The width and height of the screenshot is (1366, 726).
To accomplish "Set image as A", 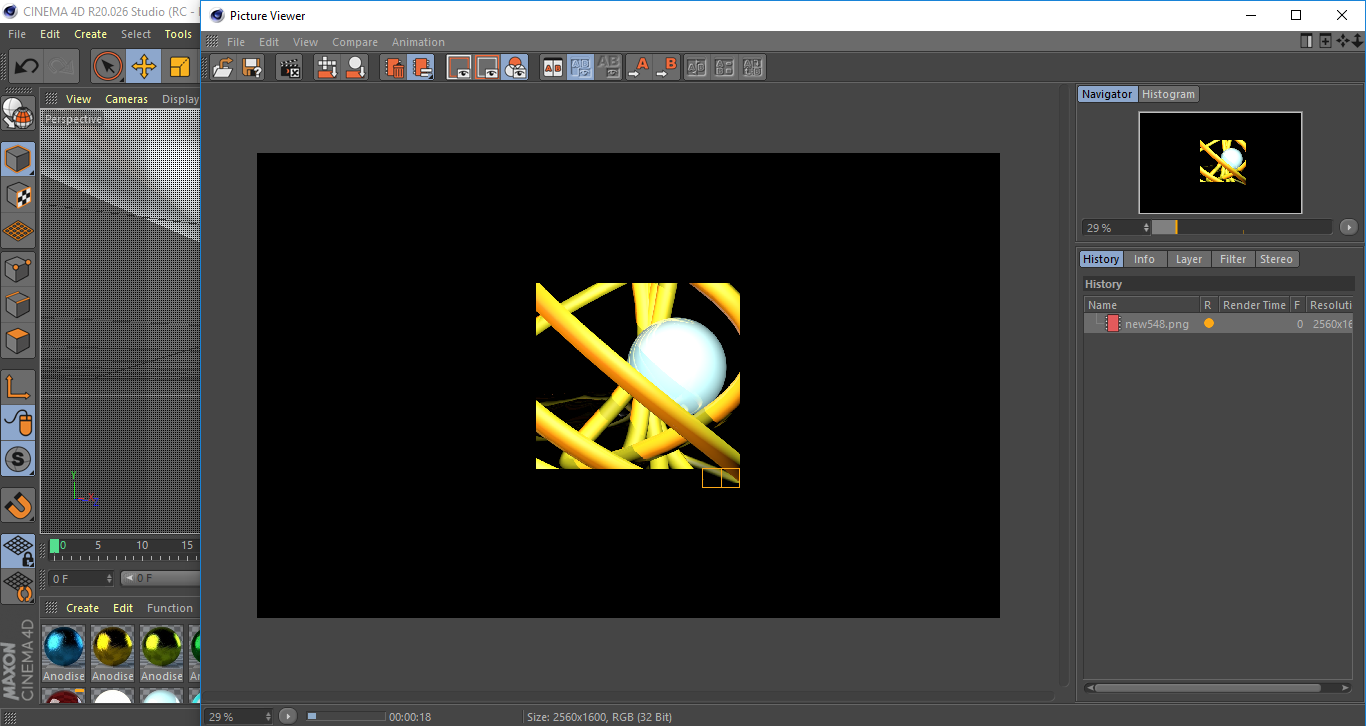I will point(638,68).
